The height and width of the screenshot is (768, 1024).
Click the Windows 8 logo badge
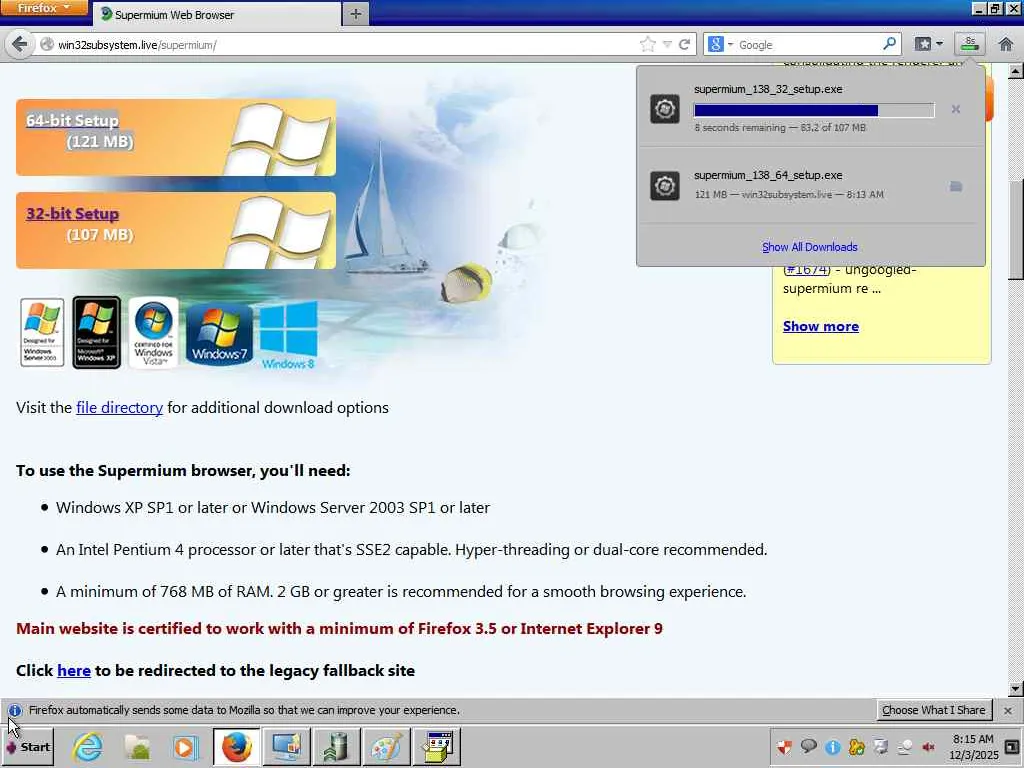coord(289,335)
